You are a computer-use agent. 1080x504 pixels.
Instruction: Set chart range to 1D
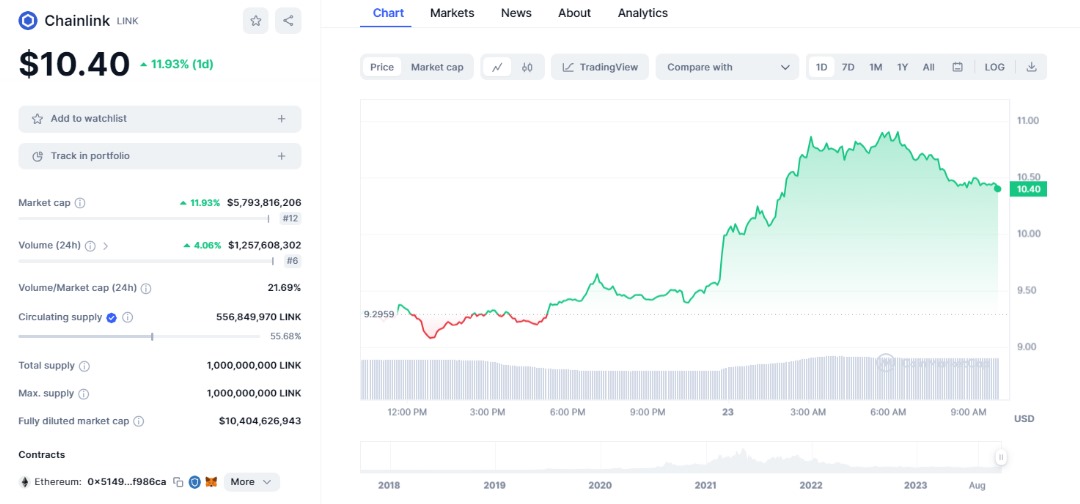pos(822,67)
